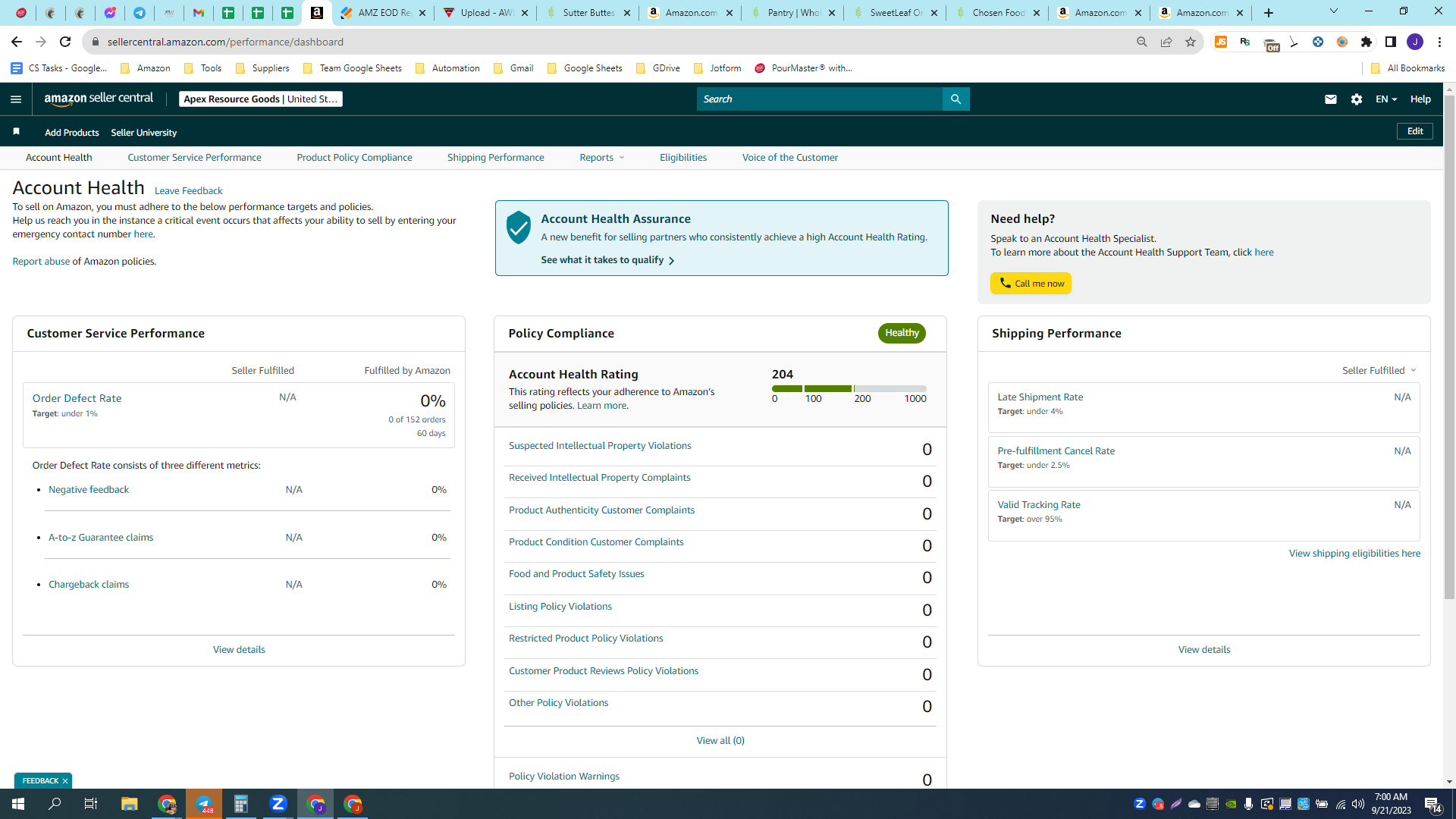
Task: Open the Seller Central hamburger menu
Action: pyautogui.click(x=16, y=99)
